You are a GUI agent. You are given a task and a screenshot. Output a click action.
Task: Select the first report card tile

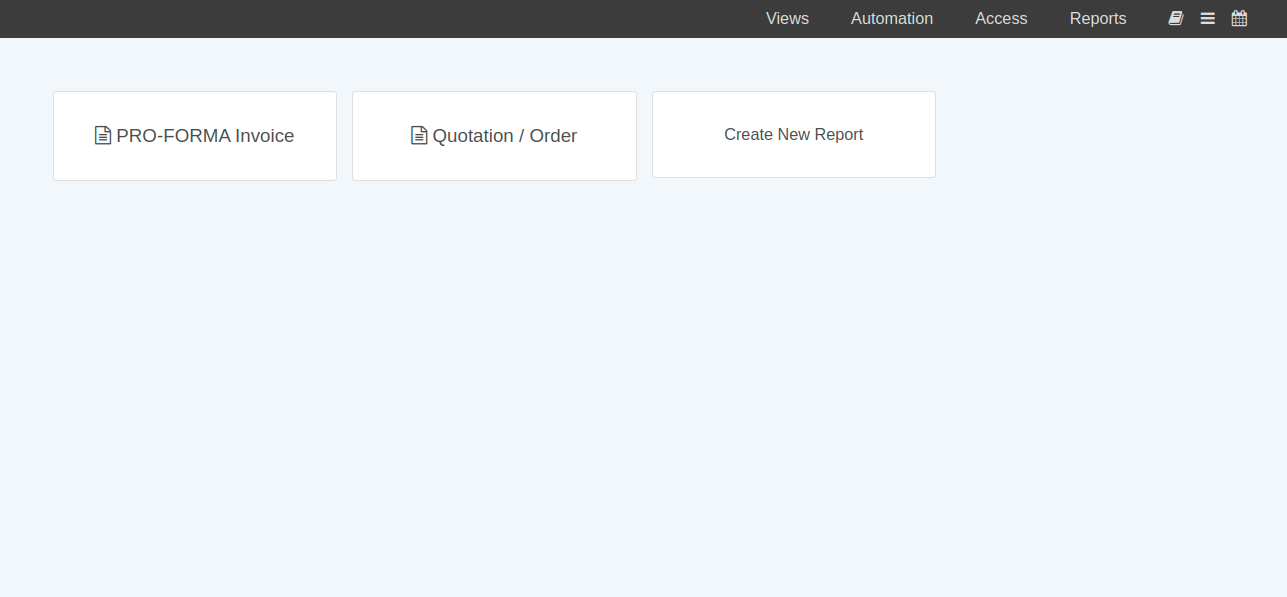pos(195,160)
